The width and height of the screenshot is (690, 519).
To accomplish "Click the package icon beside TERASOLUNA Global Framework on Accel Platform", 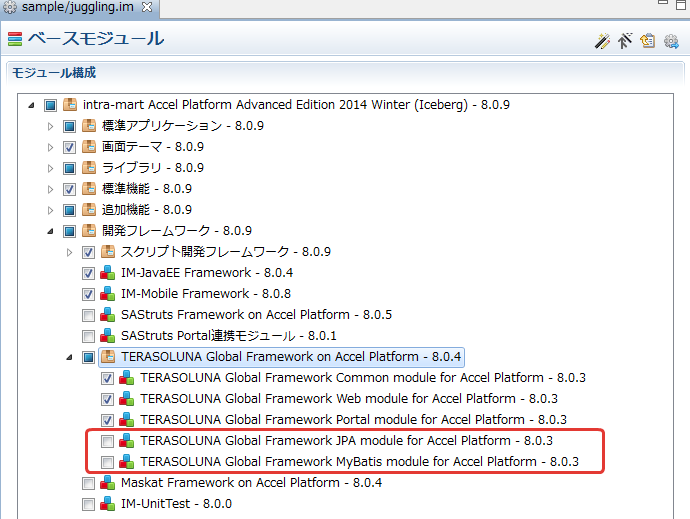I will (x=108, y=357).
